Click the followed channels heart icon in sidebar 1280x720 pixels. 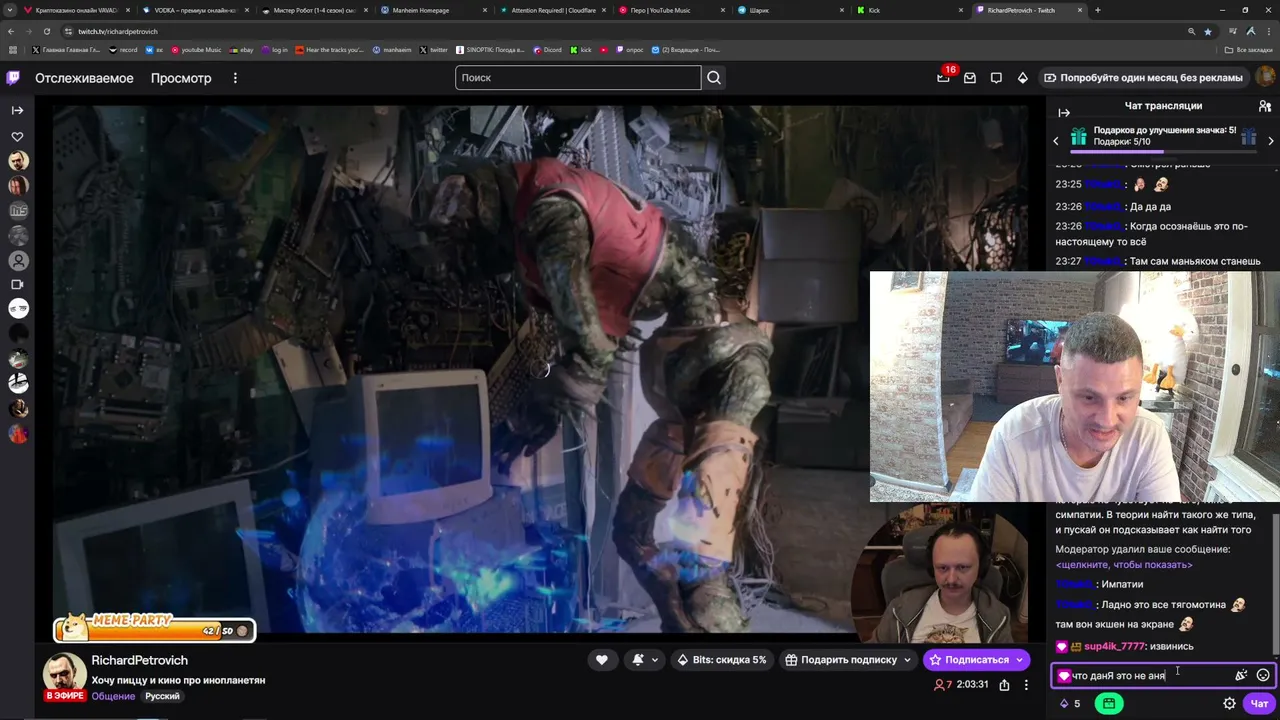[17, 136]
